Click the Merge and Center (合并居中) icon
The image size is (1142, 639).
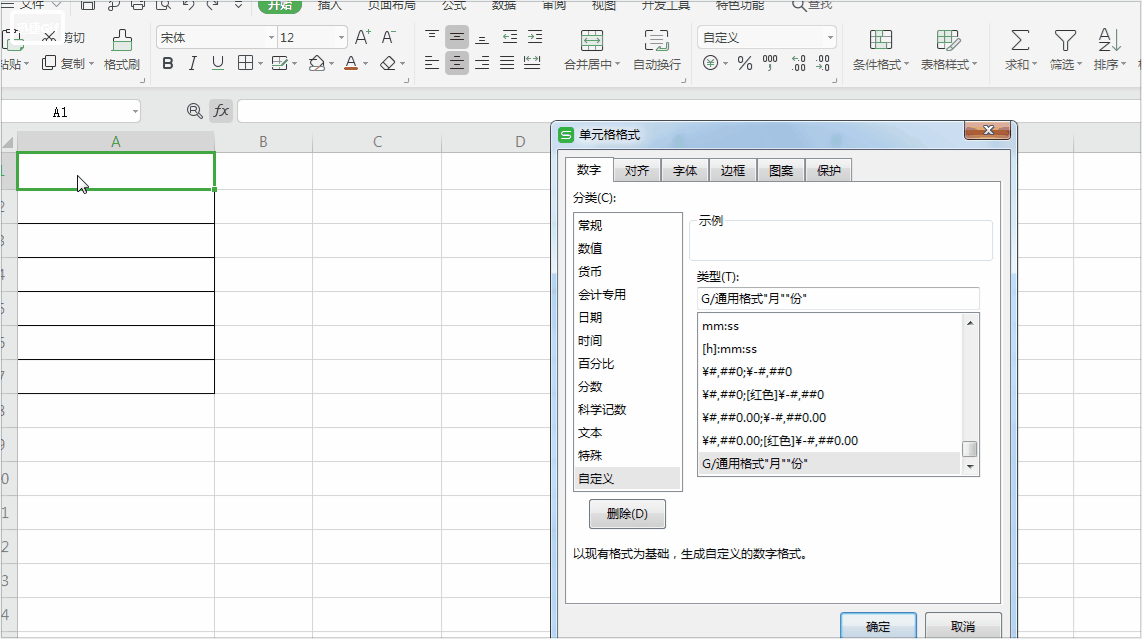click(x=593, y=41)
